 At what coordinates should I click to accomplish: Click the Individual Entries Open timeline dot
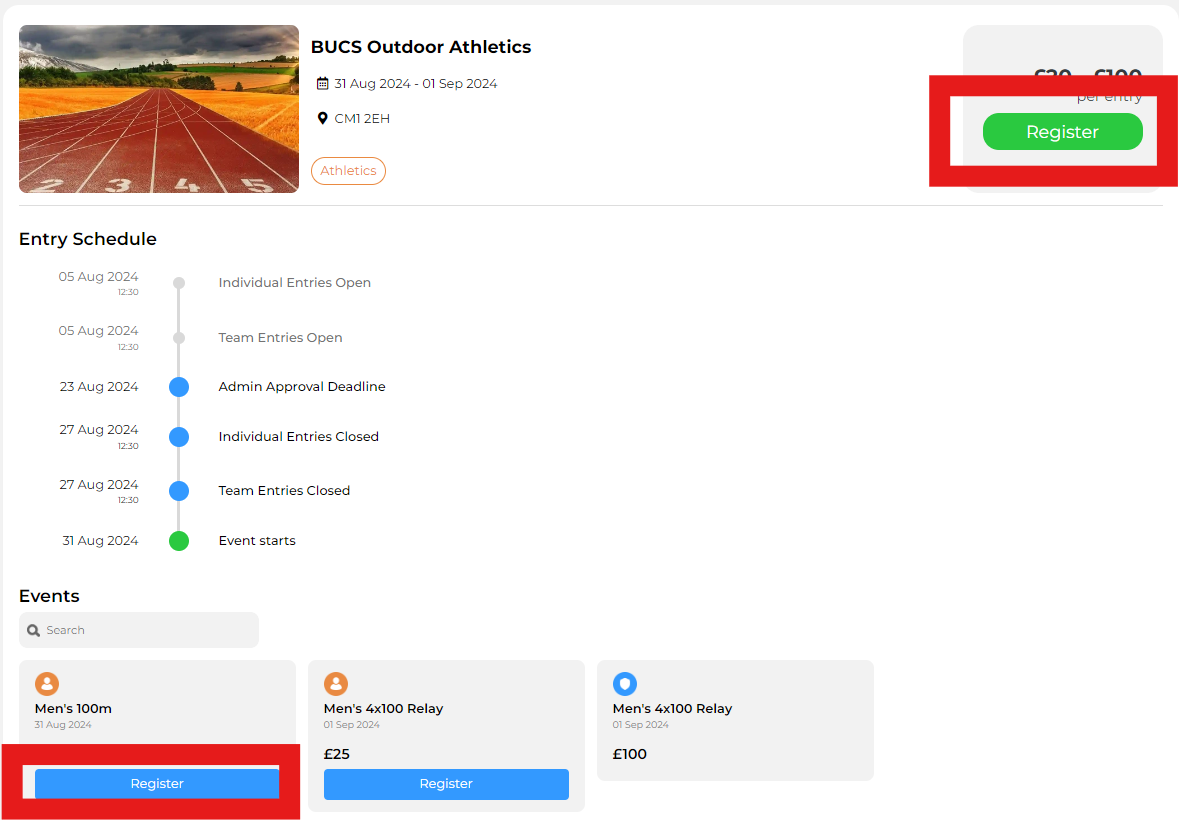tap(179, 283)
